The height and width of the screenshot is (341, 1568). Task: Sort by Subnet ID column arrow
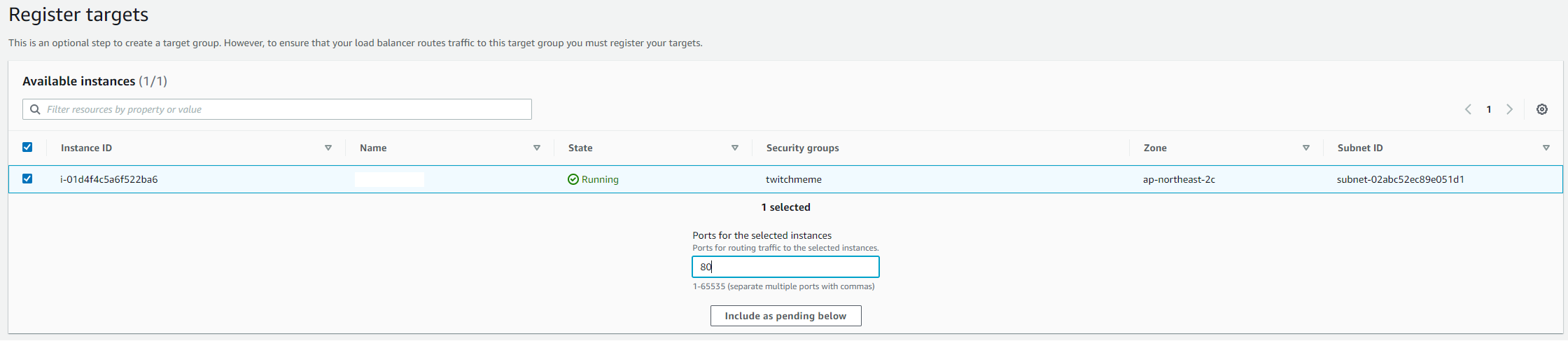(1546, 148)
